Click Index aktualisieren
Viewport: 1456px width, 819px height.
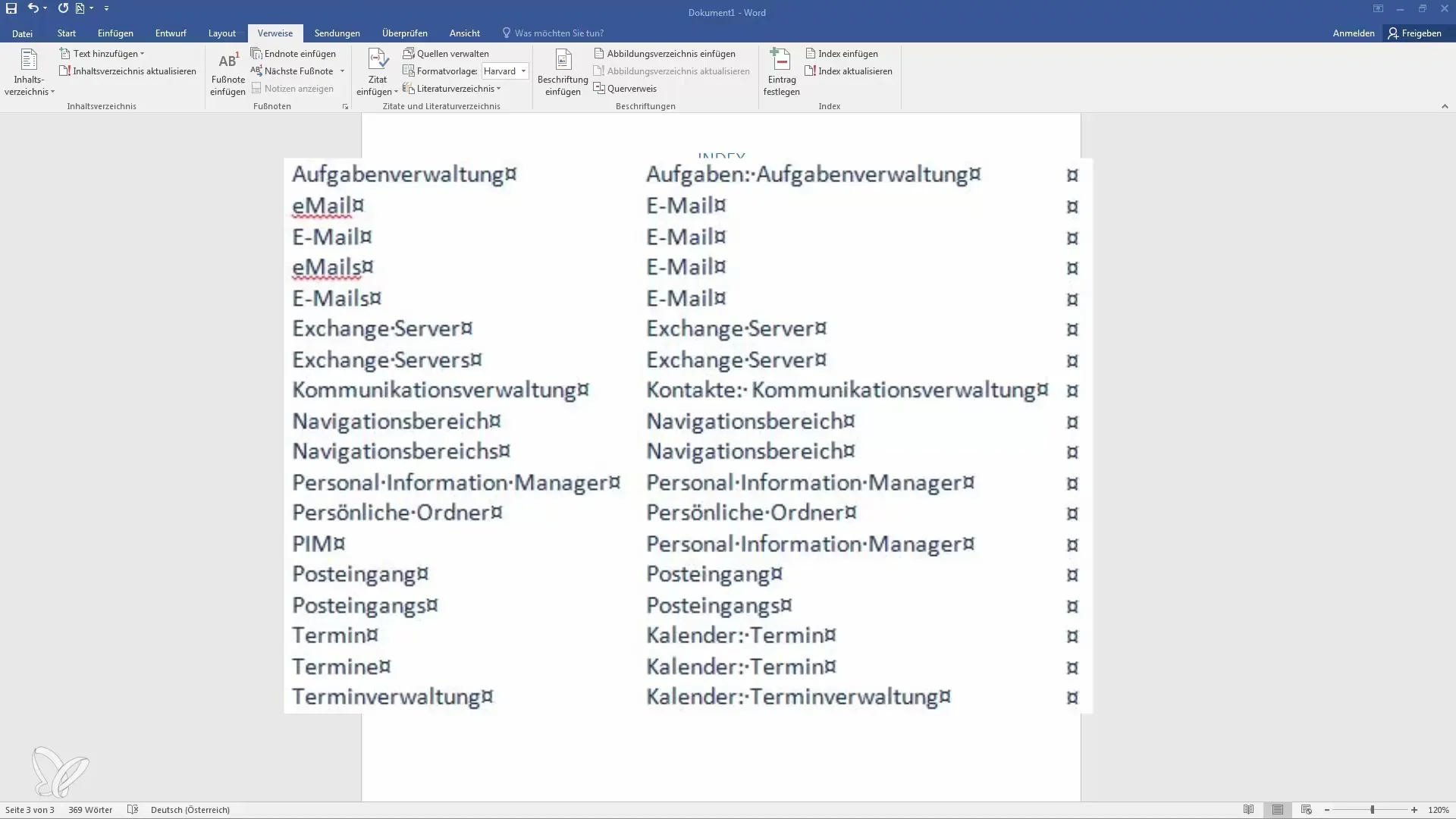(x=848, y=71)
